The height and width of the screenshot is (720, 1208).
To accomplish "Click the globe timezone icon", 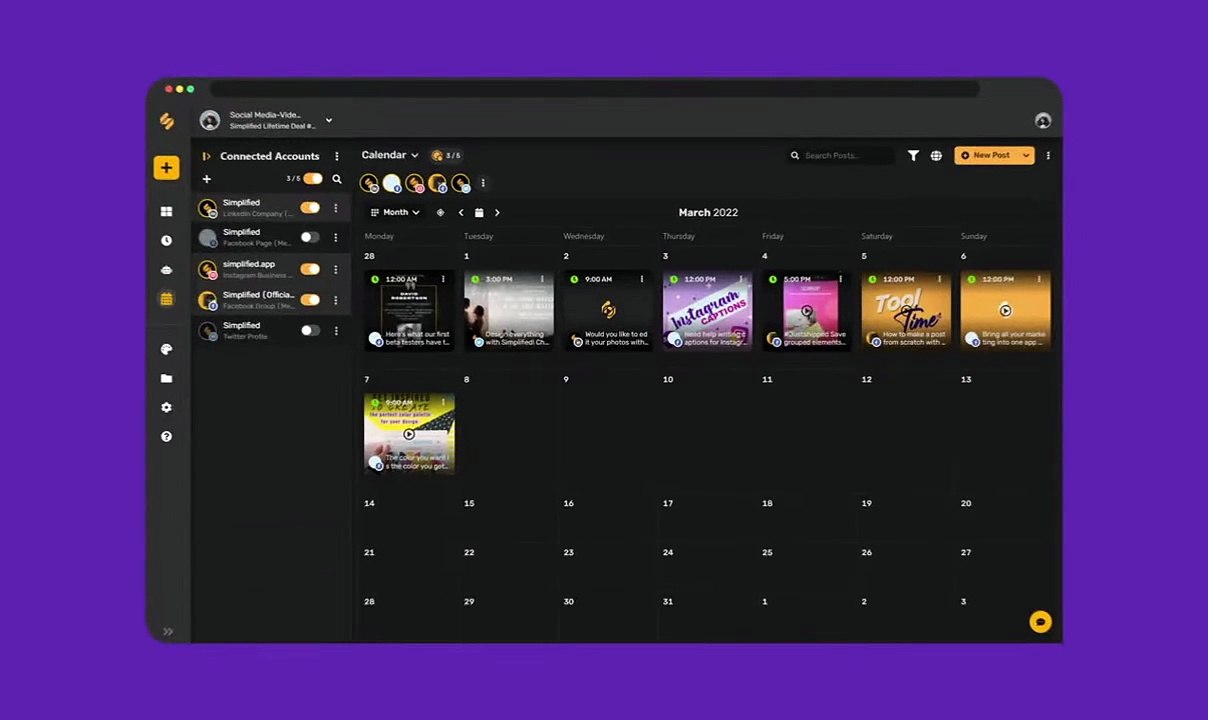I will pos(936,156).
